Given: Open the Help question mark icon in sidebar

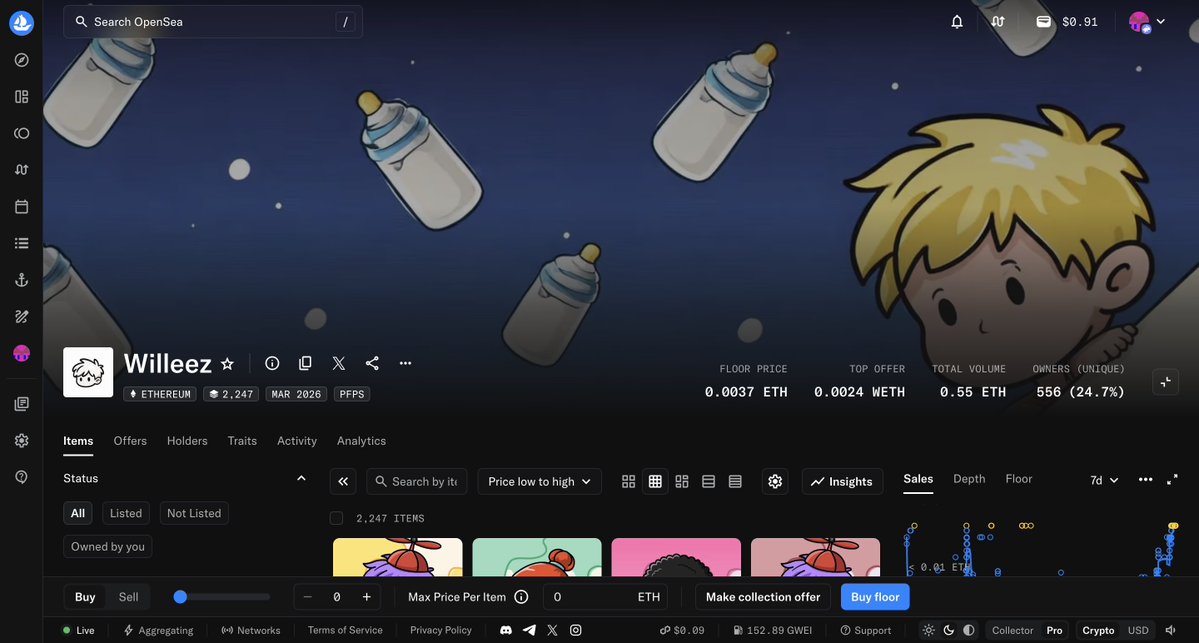Looking at the screenshot, I should pyautogui.click(x=21, y=477).
